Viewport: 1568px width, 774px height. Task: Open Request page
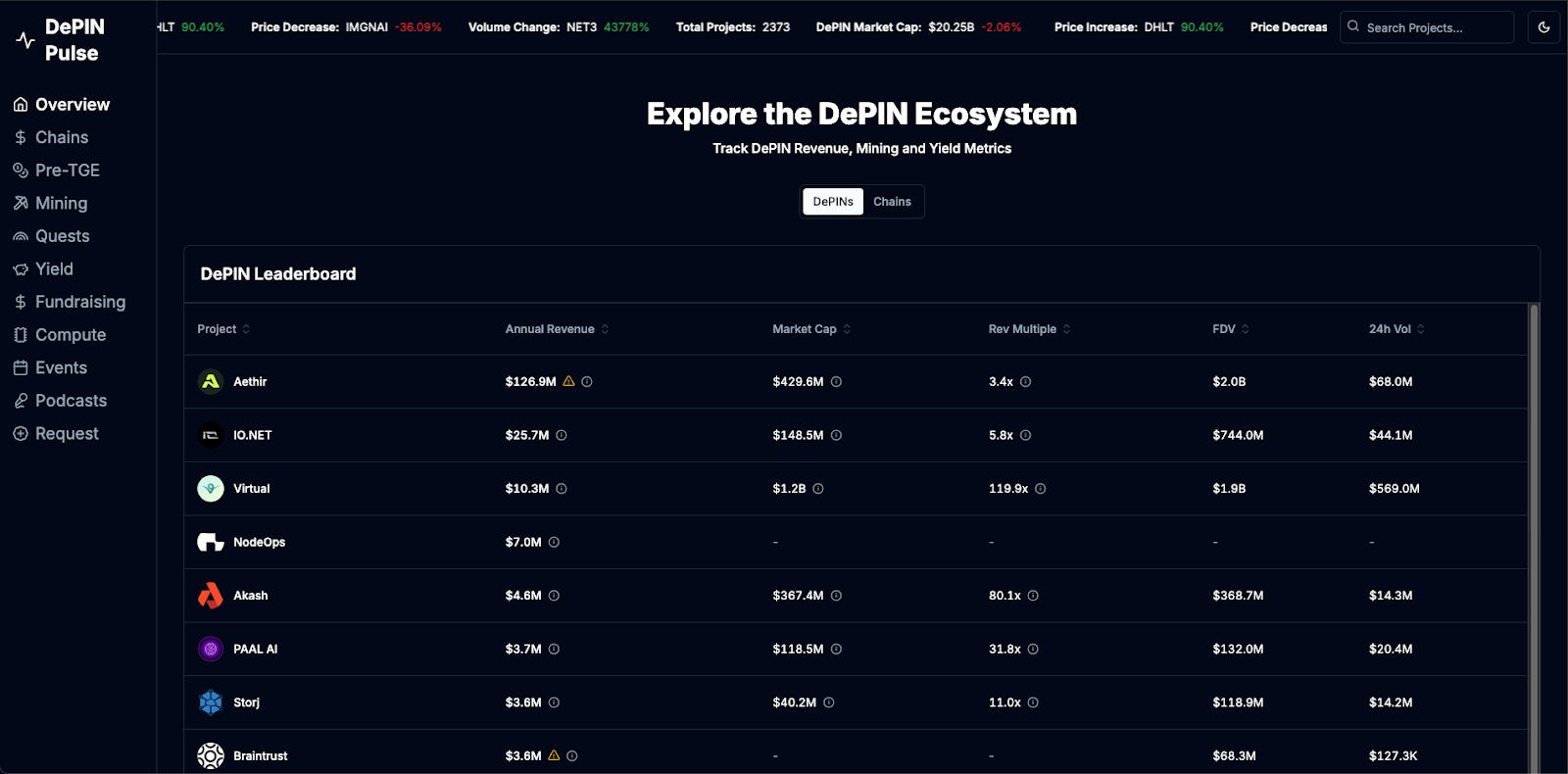[56, 433]
